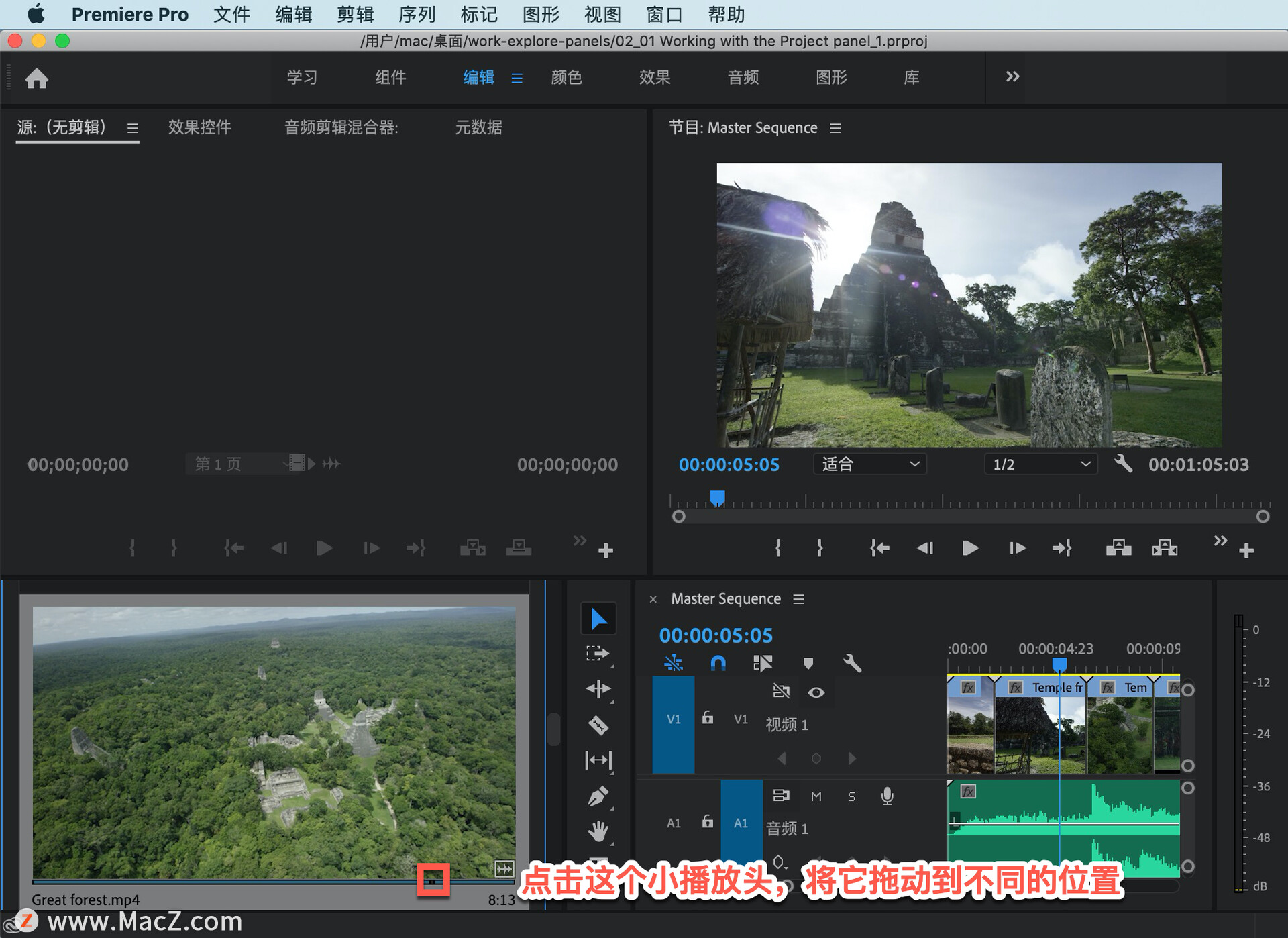Click the Extract button in Program Monitor

(x=1165, y=548)
